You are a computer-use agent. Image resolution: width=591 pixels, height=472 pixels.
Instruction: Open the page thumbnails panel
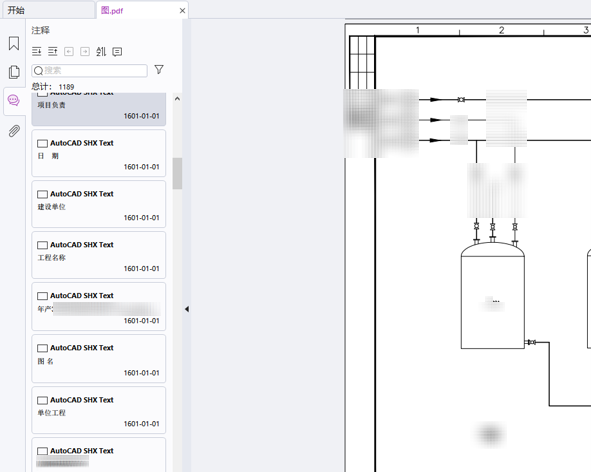pyautogui.click(x=14, y=72)
